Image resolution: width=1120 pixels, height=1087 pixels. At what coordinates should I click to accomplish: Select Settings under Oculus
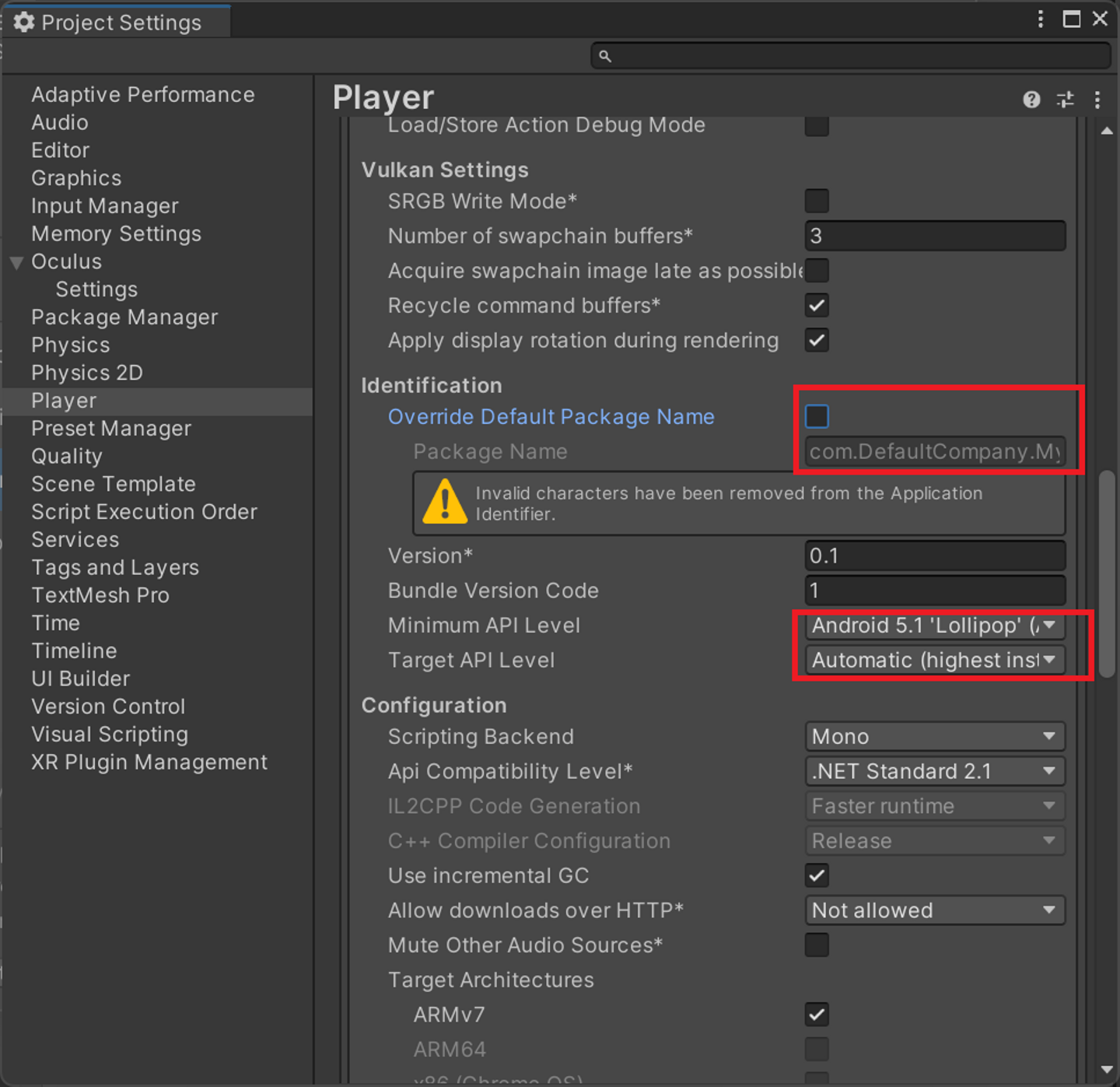96,289
